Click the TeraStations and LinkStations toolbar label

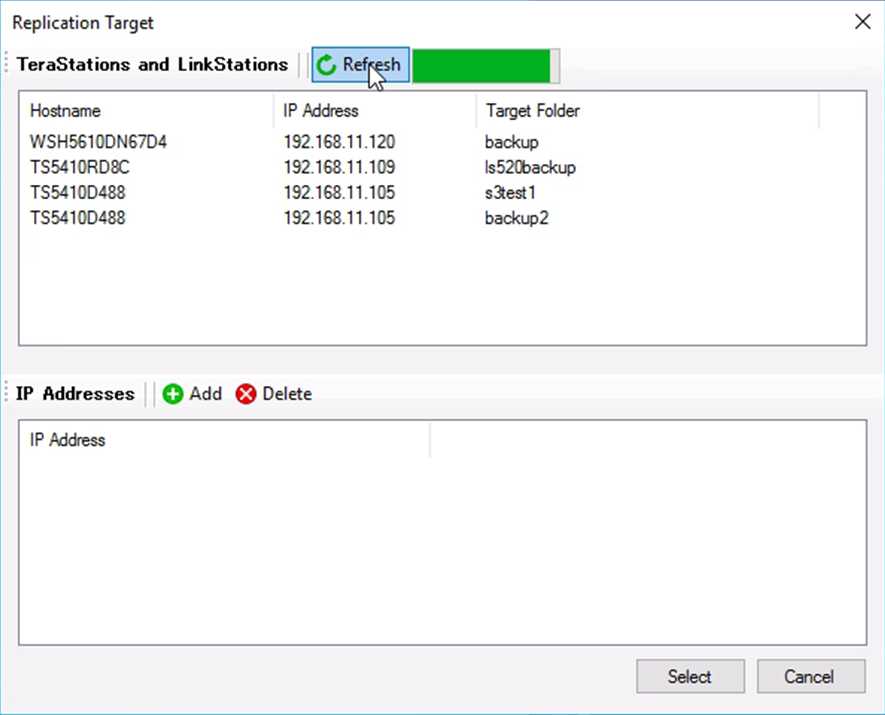coord(152,65)
